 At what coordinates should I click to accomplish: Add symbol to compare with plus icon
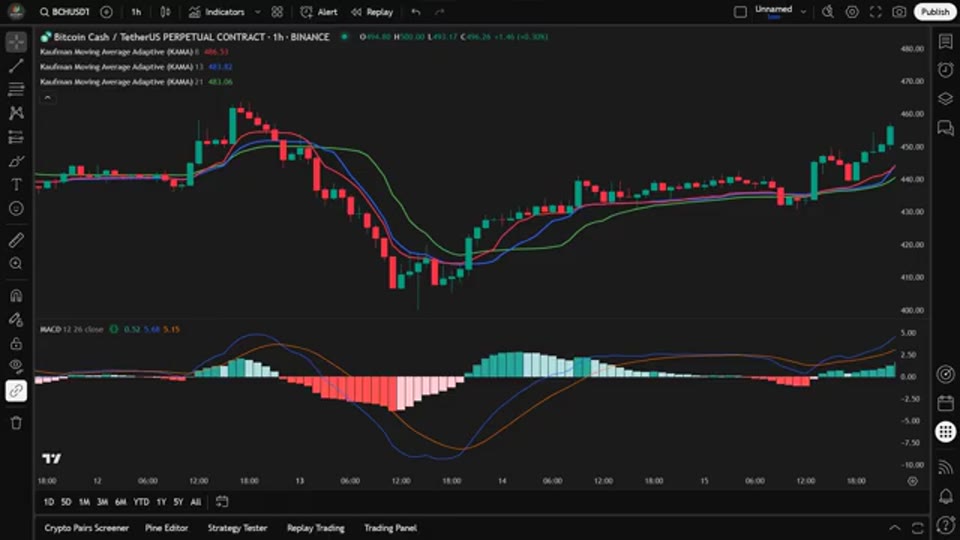coord(106,12)
